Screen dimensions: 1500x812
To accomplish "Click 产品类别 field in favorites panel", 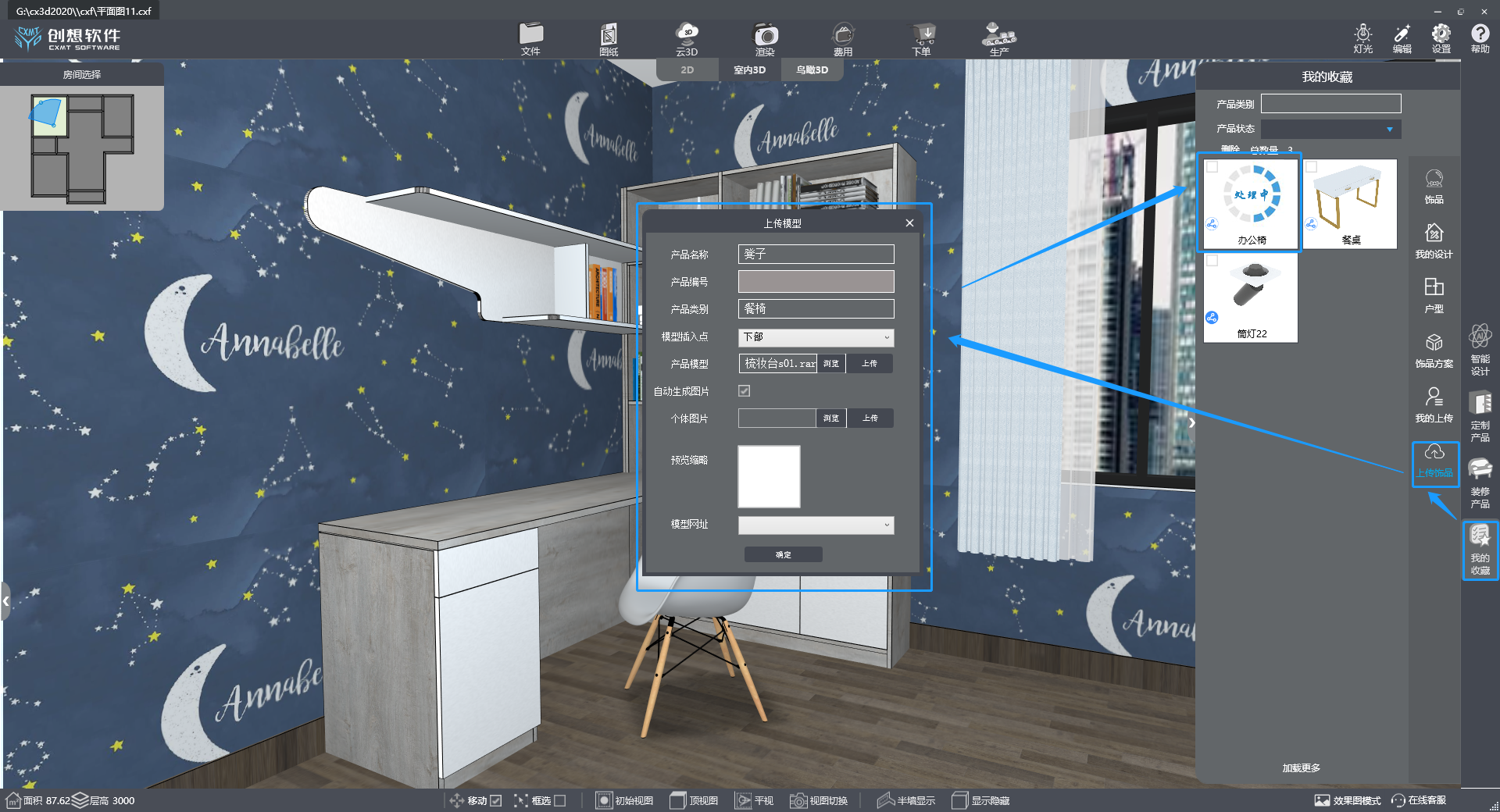I will (x=1330, y=104).
